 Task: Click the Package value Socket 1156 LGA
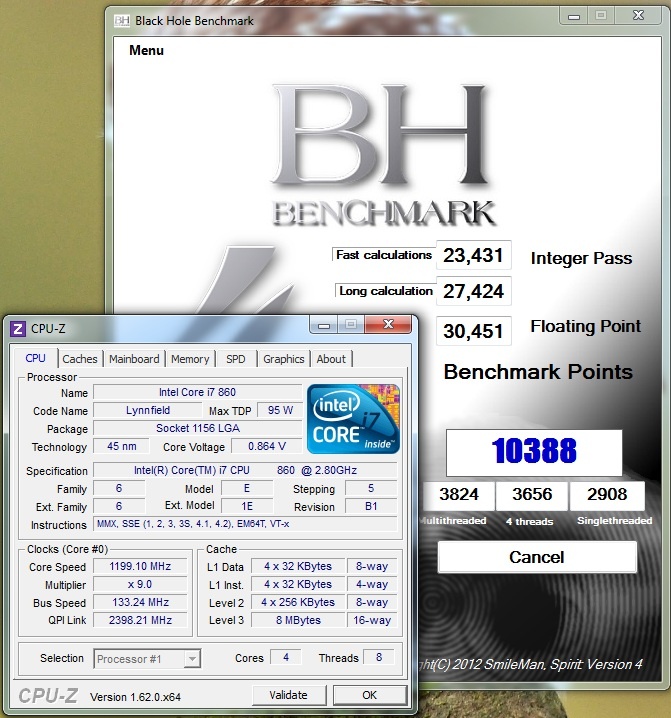(197, 428)
